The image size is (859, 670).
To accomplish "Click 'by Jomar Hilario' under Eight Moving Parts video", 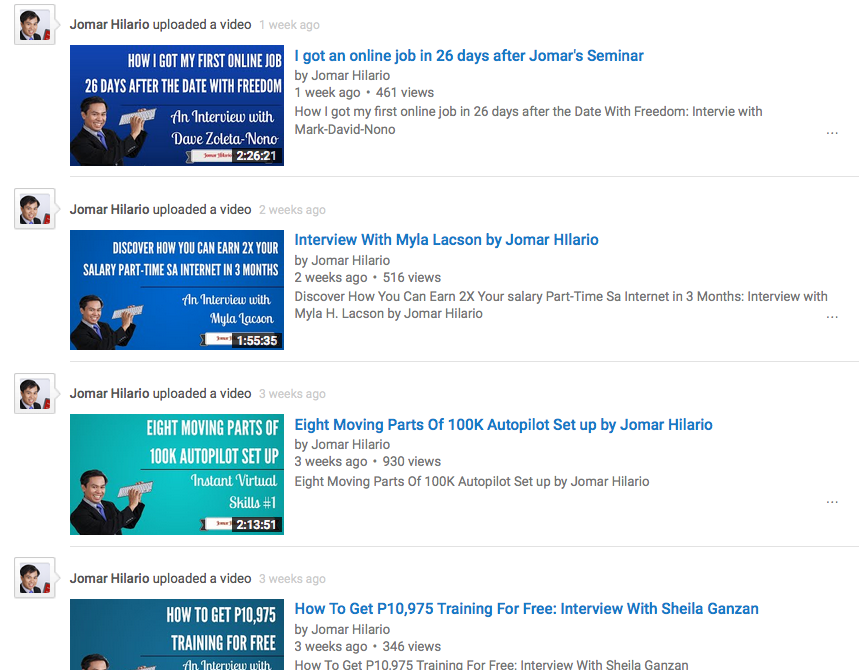I will (x=342, y=444).
